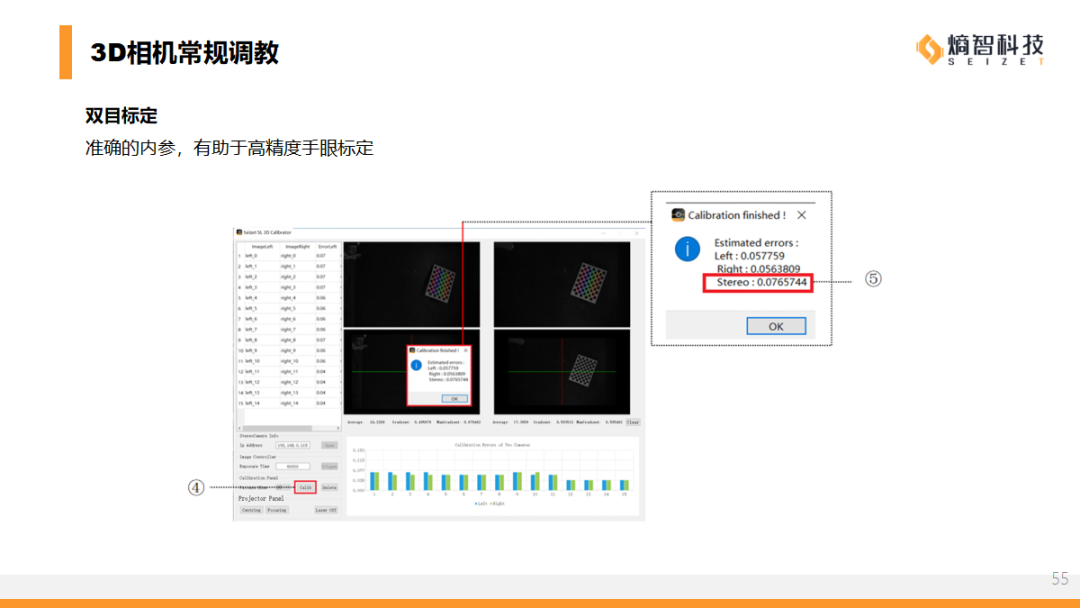1080x608 pixels.
Task: Click the Clear button under right camera view
Action: 633,422
